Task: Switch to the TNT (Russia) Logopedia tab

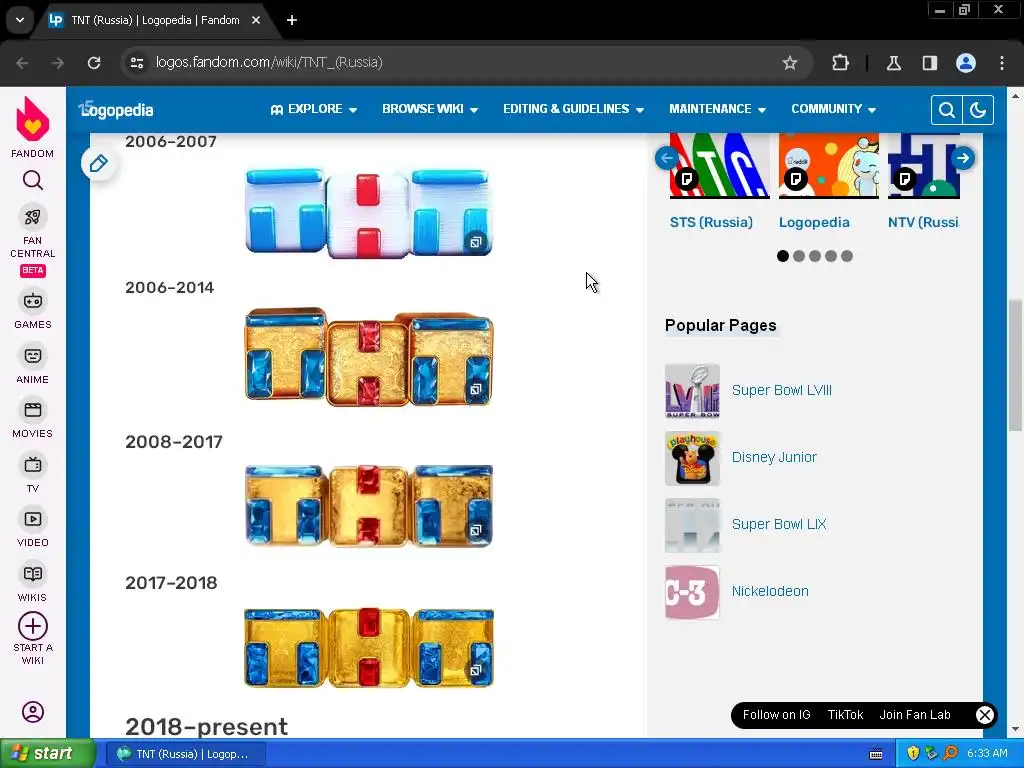Action: point(154,20)
